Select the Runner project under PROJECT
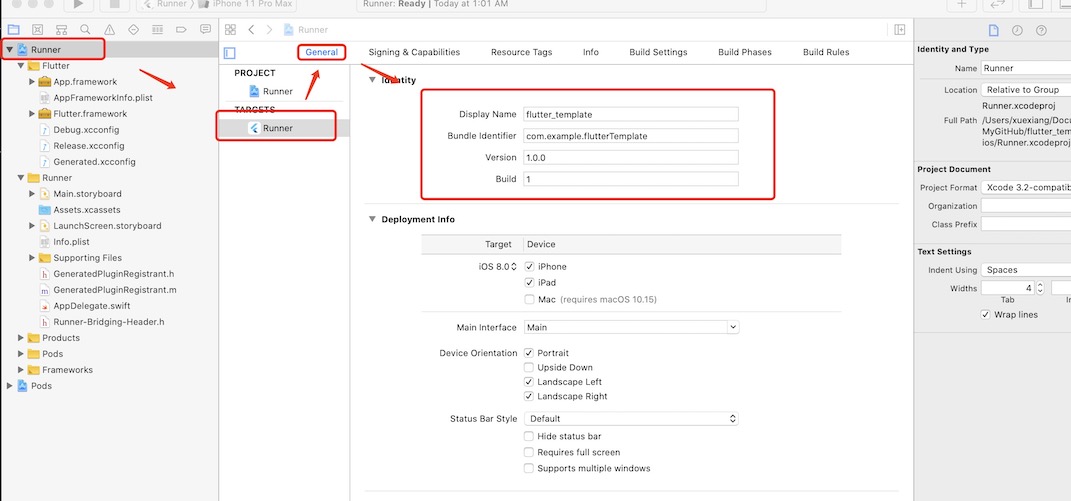 pos(271,91)
